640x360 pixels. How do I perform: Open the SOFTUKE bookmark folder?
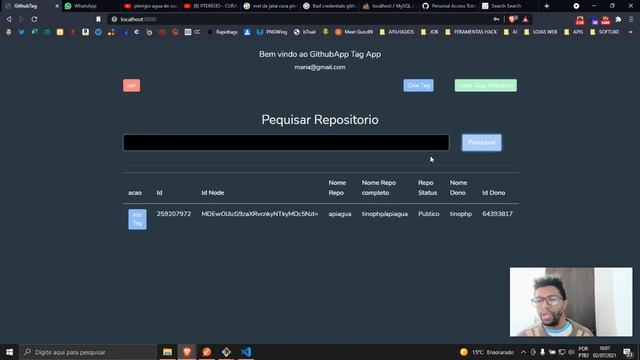click(x=604, y=32)
